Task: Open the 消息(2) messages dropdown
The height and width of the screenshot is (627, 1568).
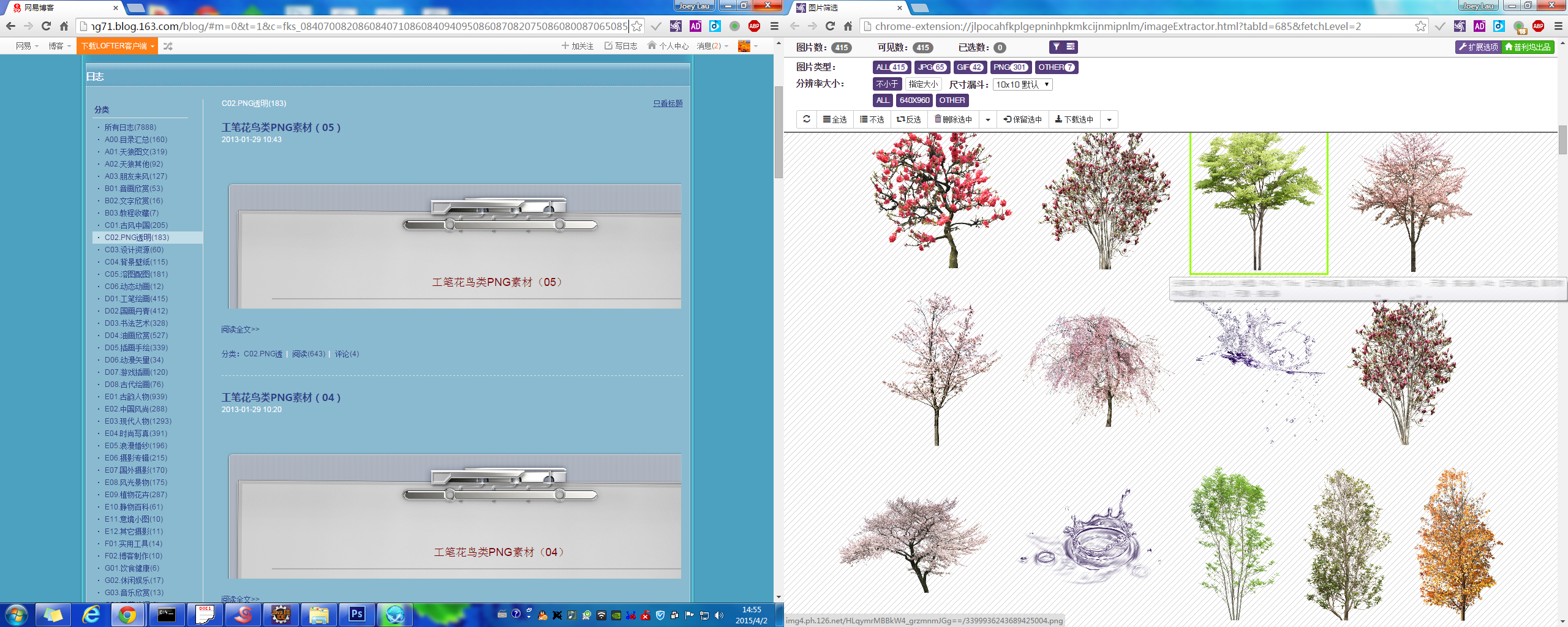Action: tap(712, 46)
